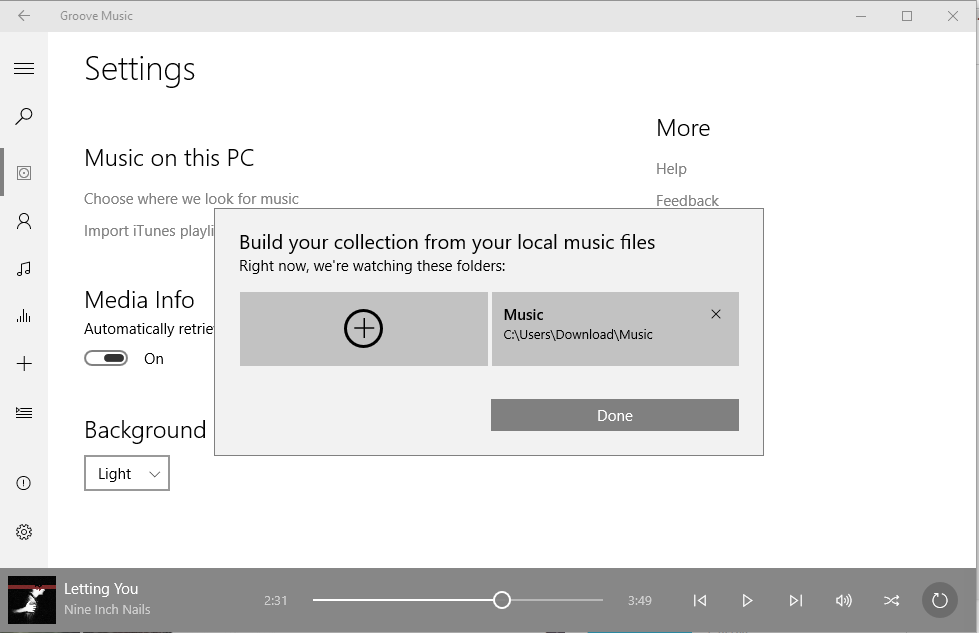Open Settings gear icon in sidebar
Viewport: 979px width, 633px height.
(24, 532)
